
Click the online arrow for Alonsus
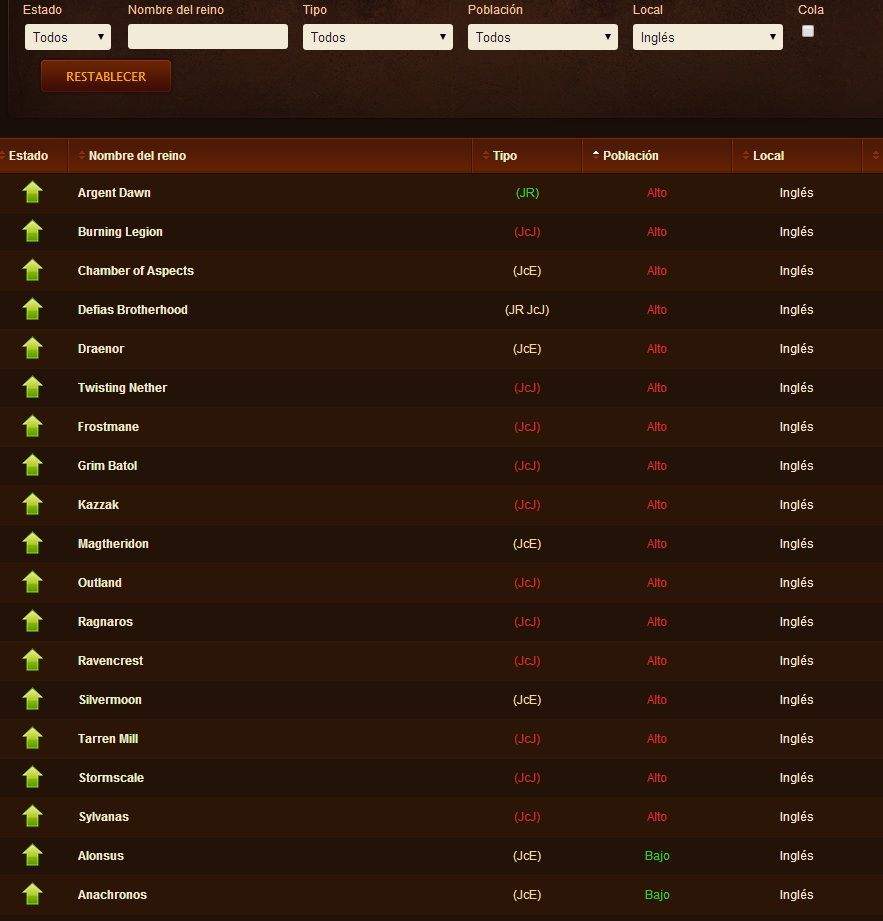(x=32, y=855)
